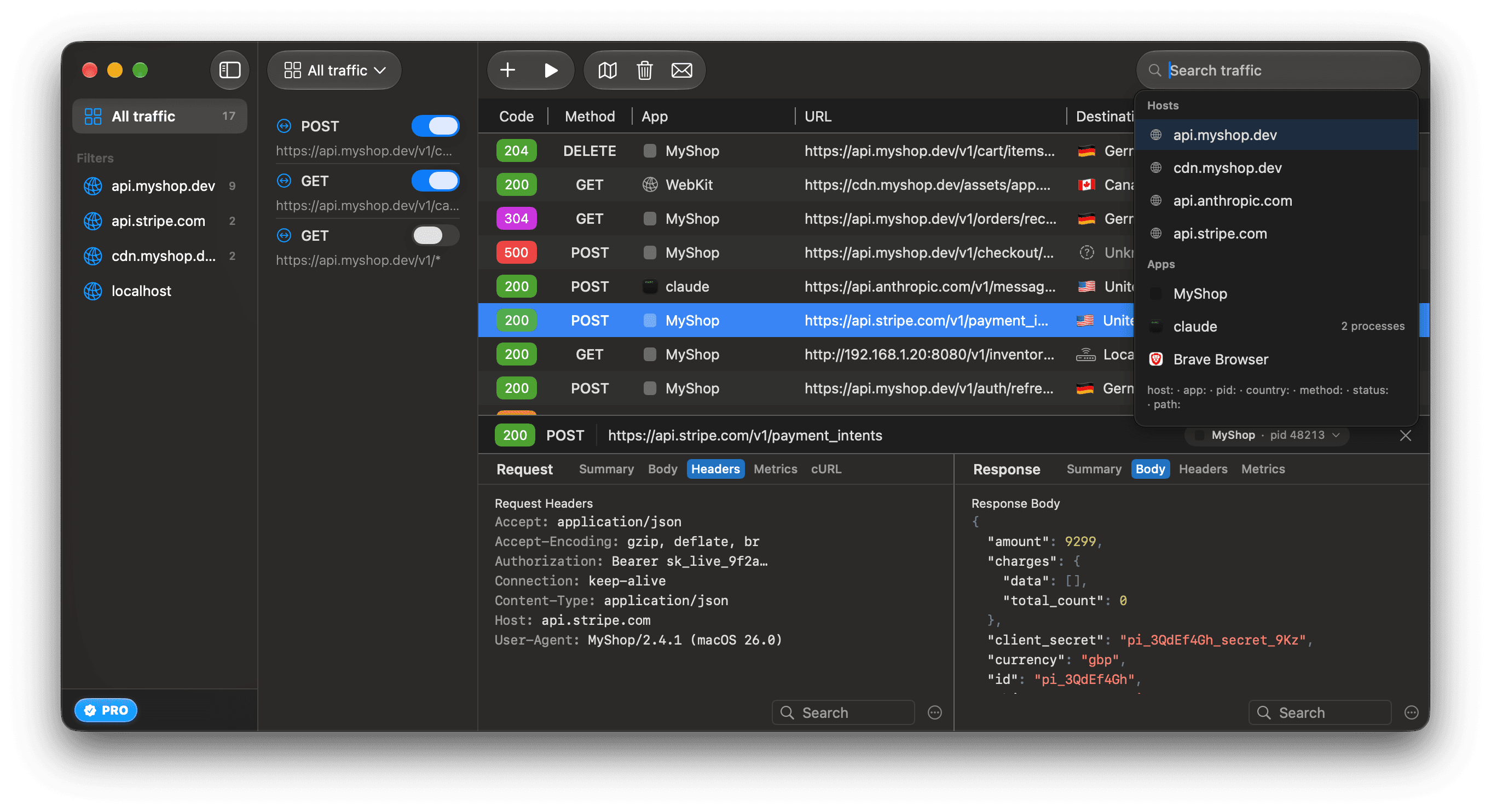Disable the GET cart rule toggle
The height and width of the screenshot is (812, 1491).
coord(435,181)
